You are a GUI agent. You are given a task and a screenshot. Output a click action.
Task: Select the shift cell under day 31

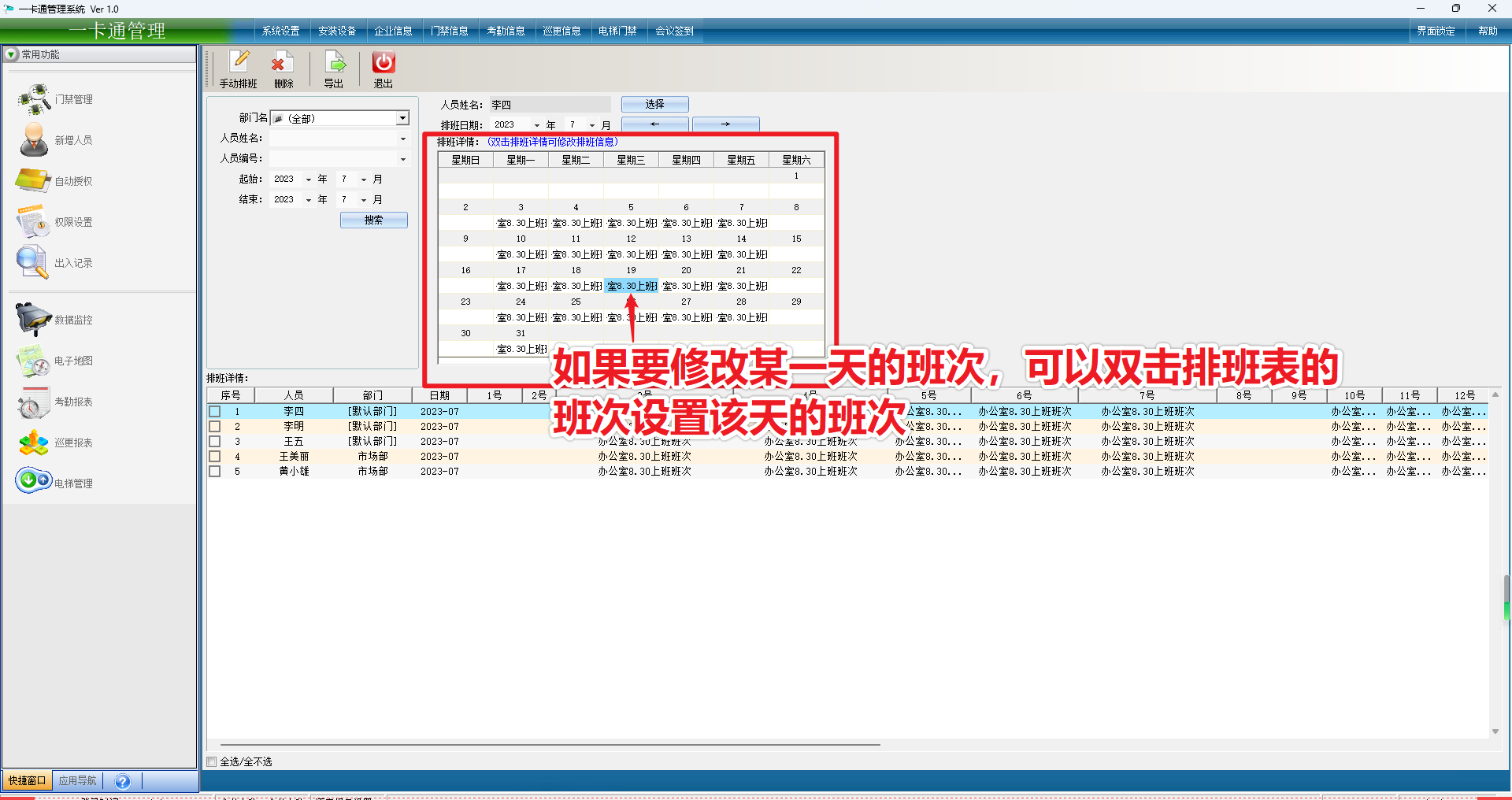pyautogui.click(x=521, y=349)
